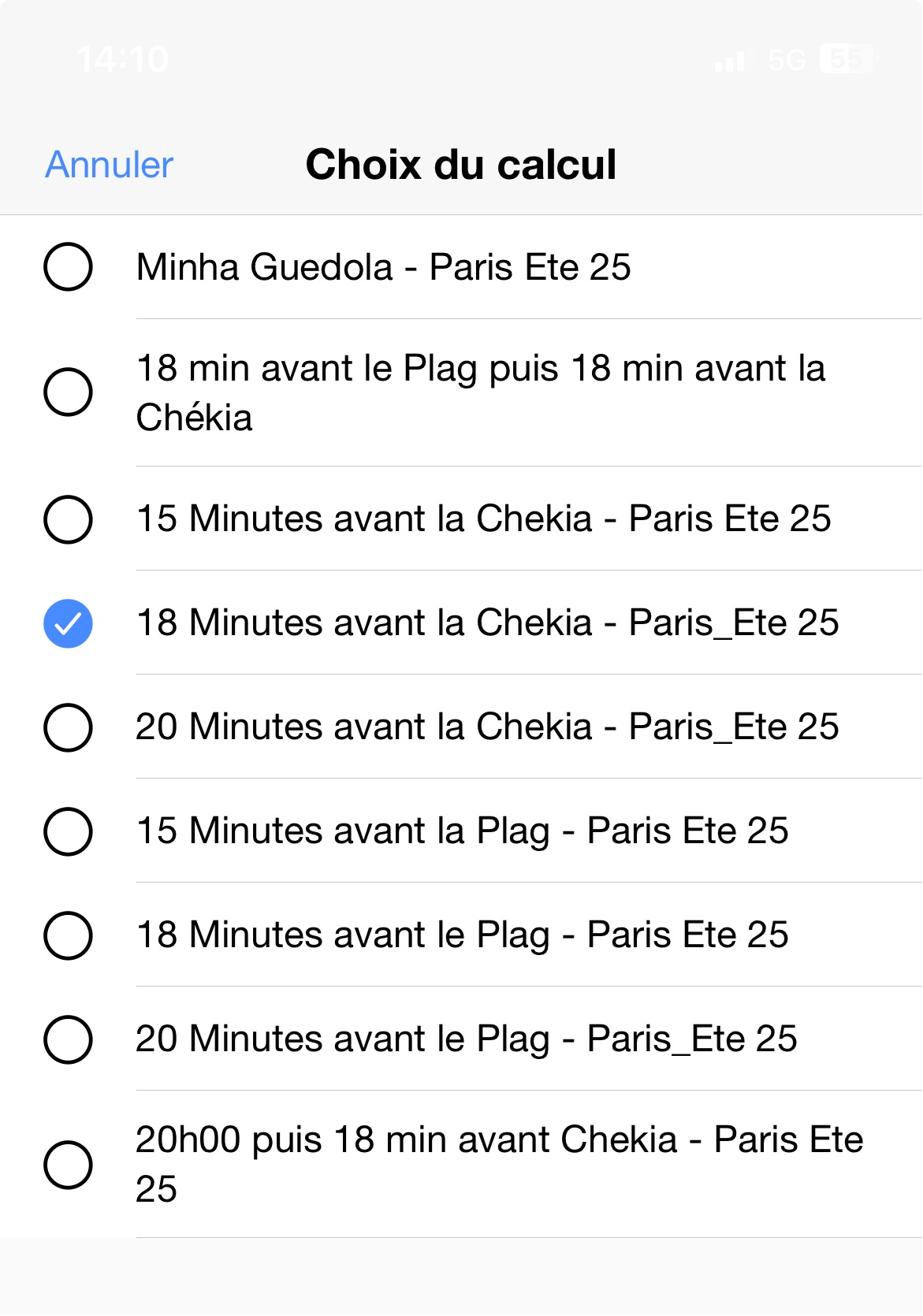Select 18 Minutes avant le Plag radio
This screenshot has height=1316, width=923.
[68, 935]
